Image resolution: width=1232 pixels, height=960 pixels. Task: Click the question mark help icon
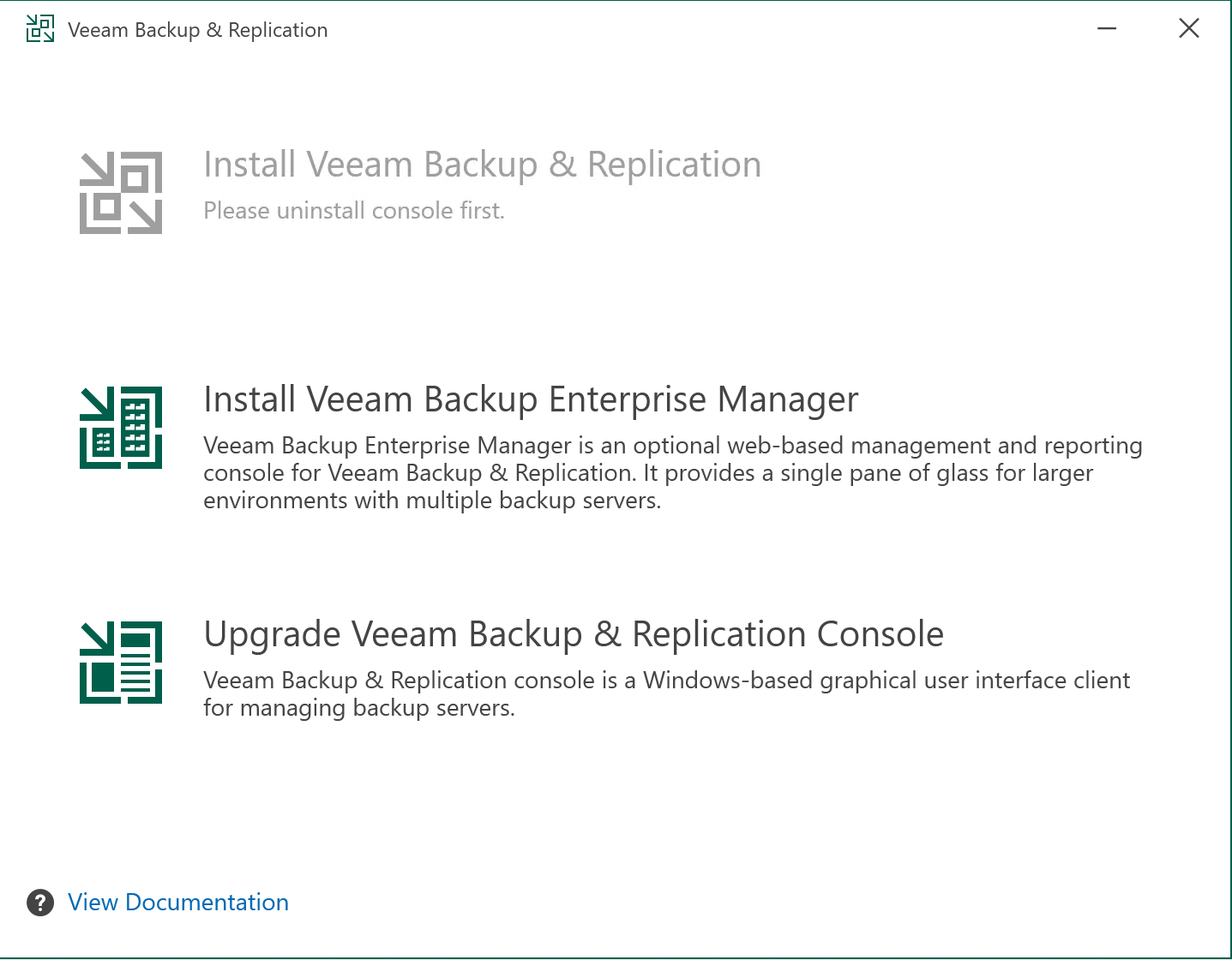click(x=40, y=903)
